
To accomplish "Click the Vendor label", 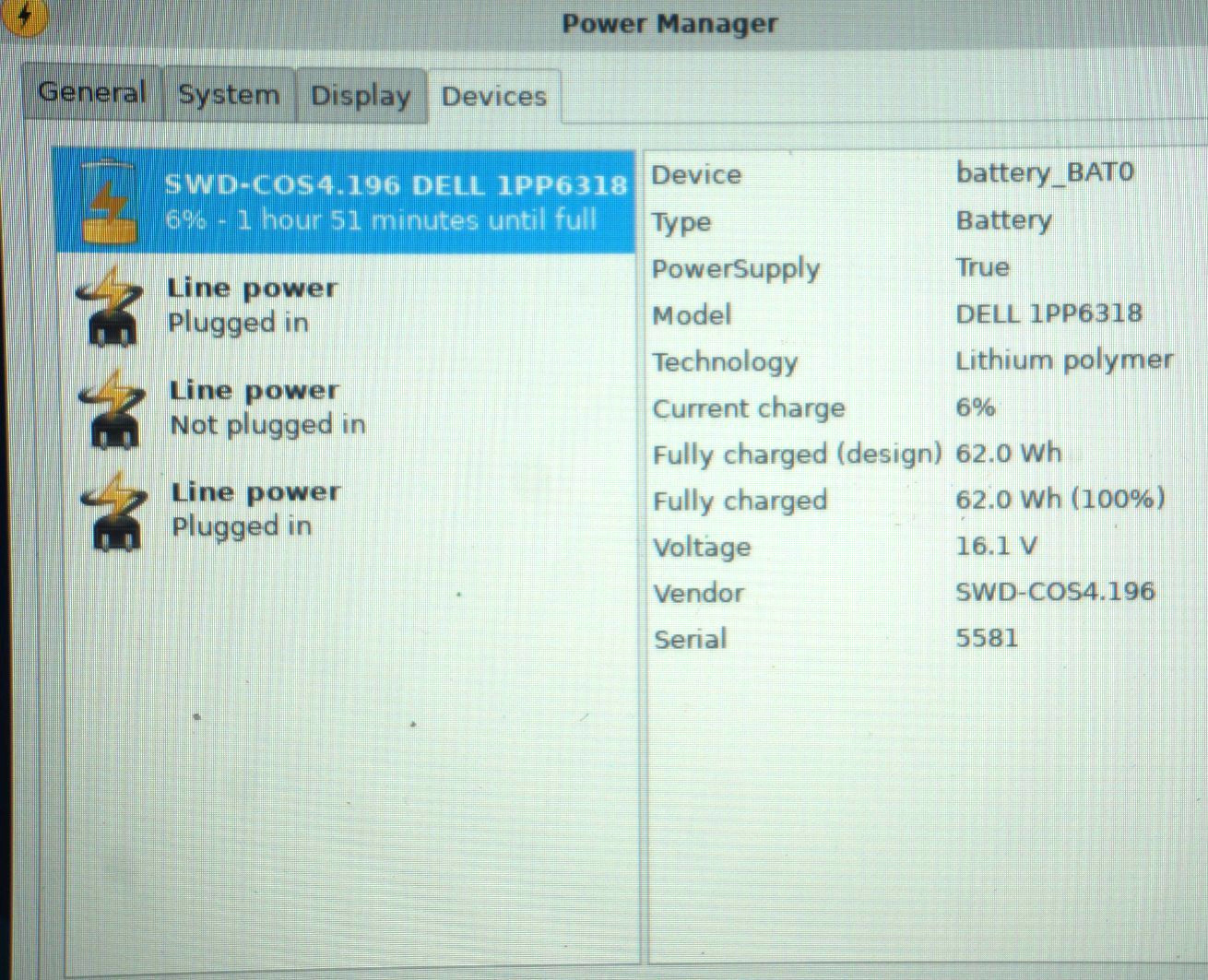I will point(698,593).
